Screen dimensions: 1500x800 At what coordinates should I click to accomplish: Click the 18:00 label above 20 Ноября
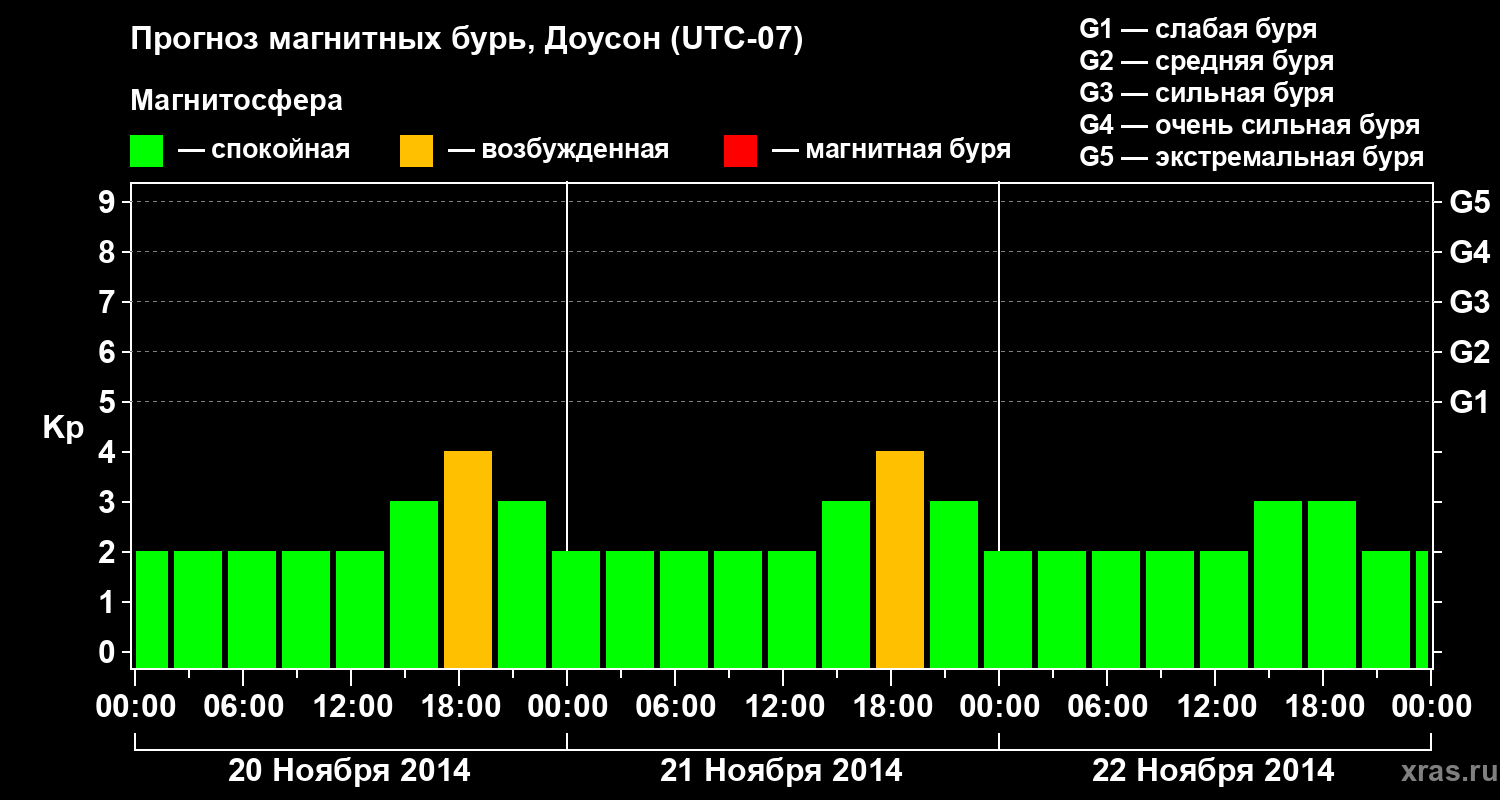click(460, 707)
